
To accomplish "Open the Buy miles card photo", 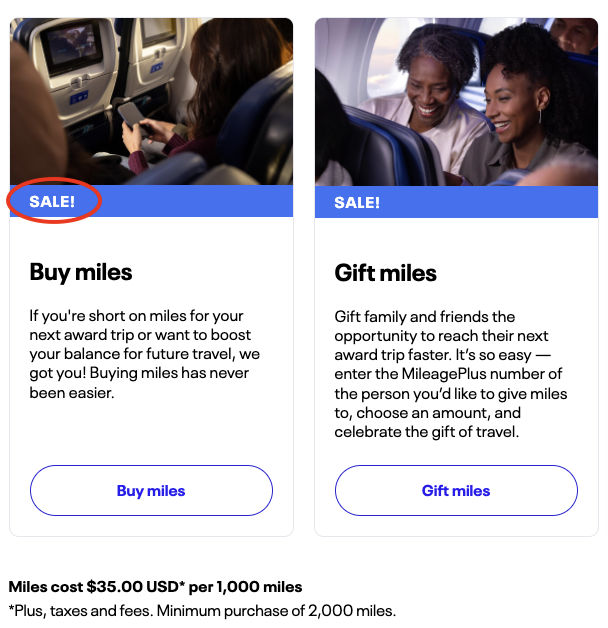I will pos(151,101).
